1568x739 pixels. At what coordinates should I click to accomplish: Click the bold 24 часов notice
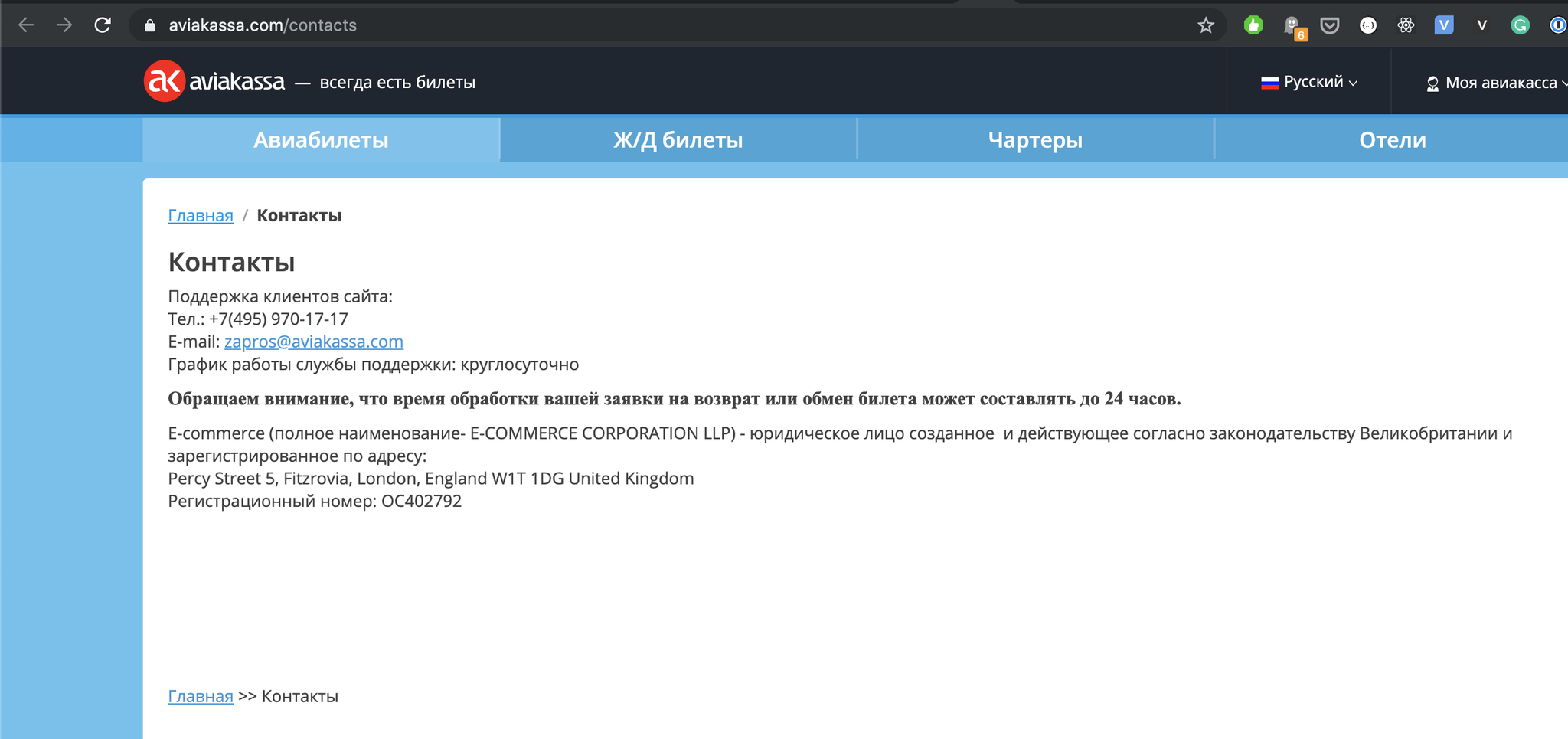point(675,398)
